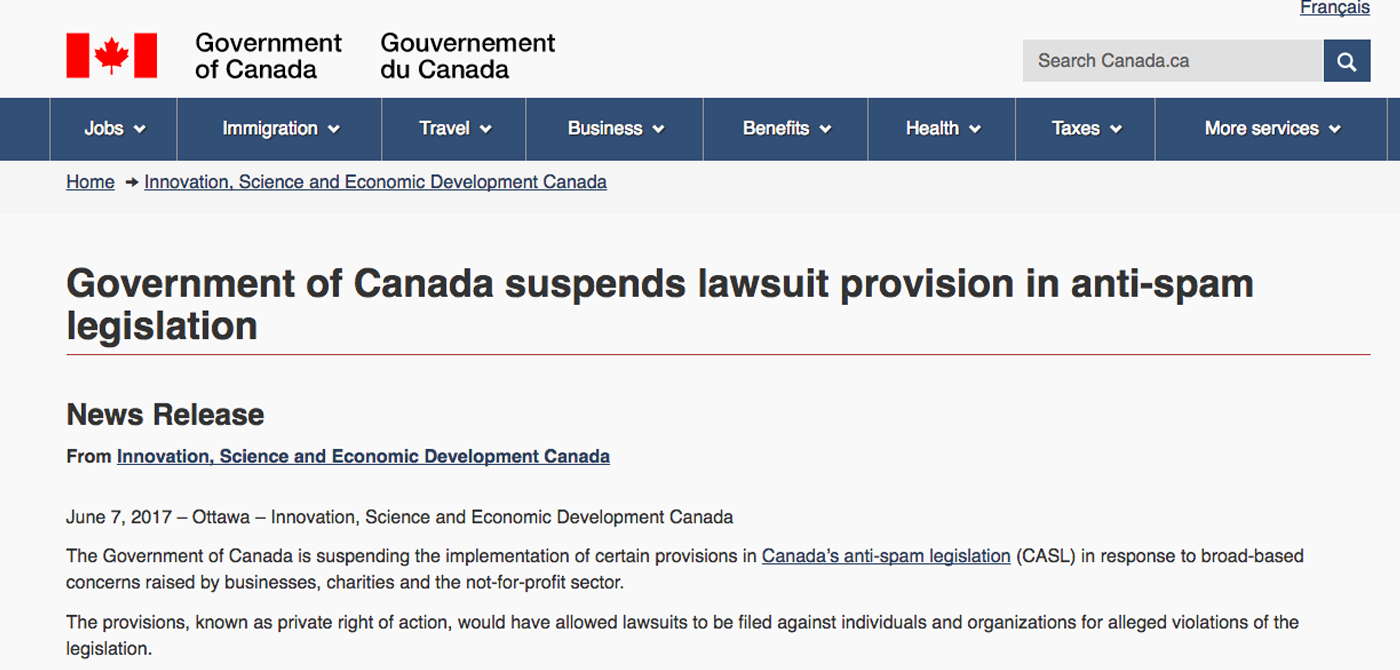Click the breadcrumb arrow after Home
The width and height of the screenshot is (1400, 670).
click(x=132, y=182)
